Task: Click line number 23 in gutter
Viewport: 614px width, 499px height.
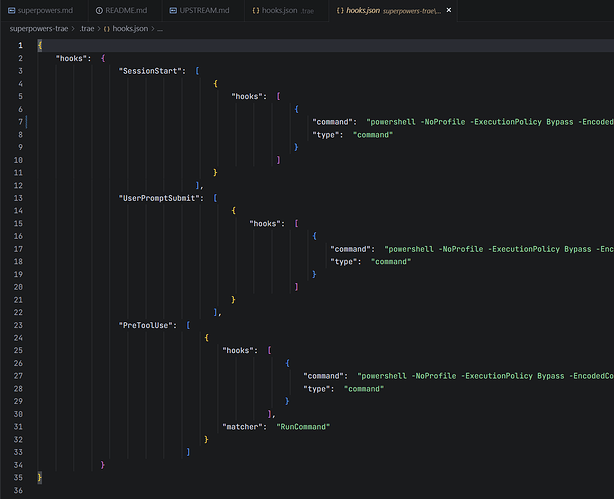Action: pyautogui.click(x=18, y=325)
